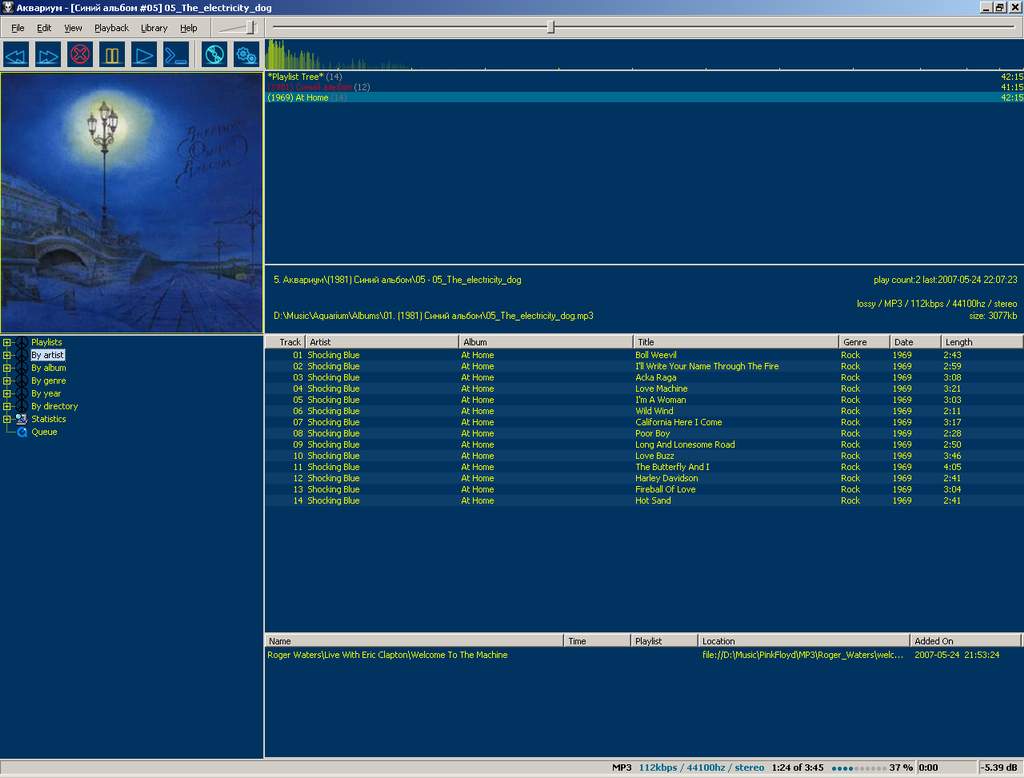The width and height of the screenshot is (1024, 778).
Task: Expand the Statistics tree node
Action: click(x=7, y=419)
